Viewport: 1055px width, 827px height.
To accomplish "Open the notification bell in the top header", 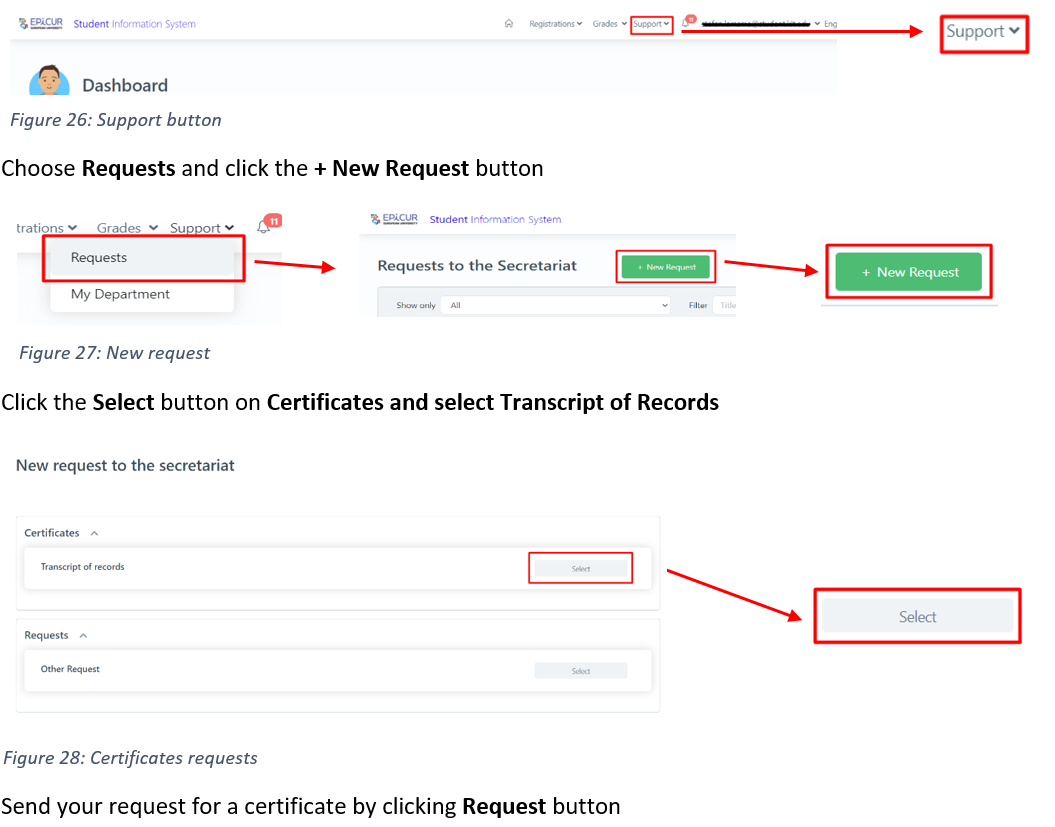I will pyautogui.click(x=685, y=24).
